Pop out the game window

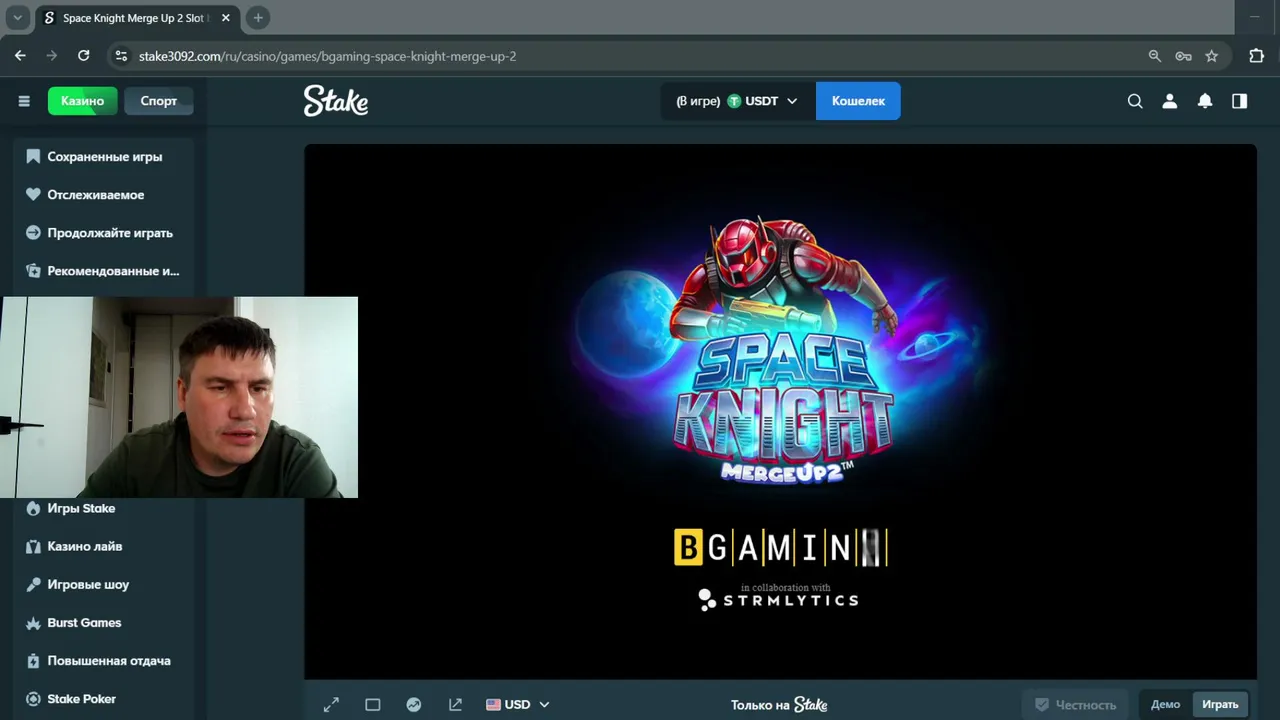[x=456, y=705]
